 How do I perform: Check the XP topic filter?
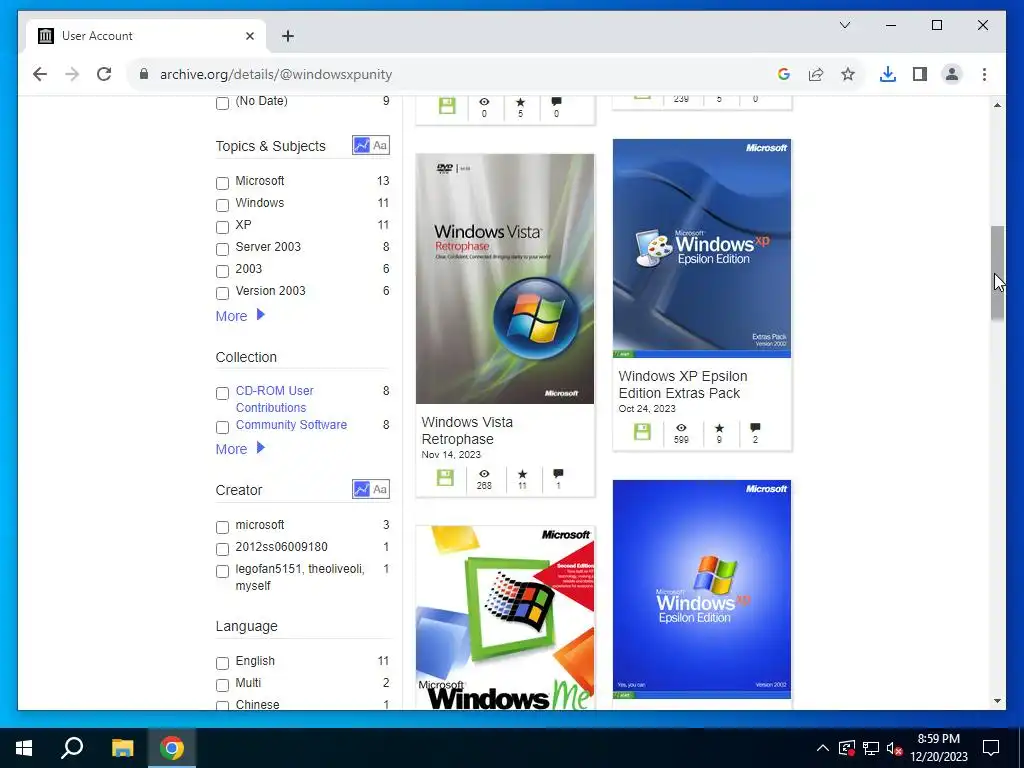[222, 227]
